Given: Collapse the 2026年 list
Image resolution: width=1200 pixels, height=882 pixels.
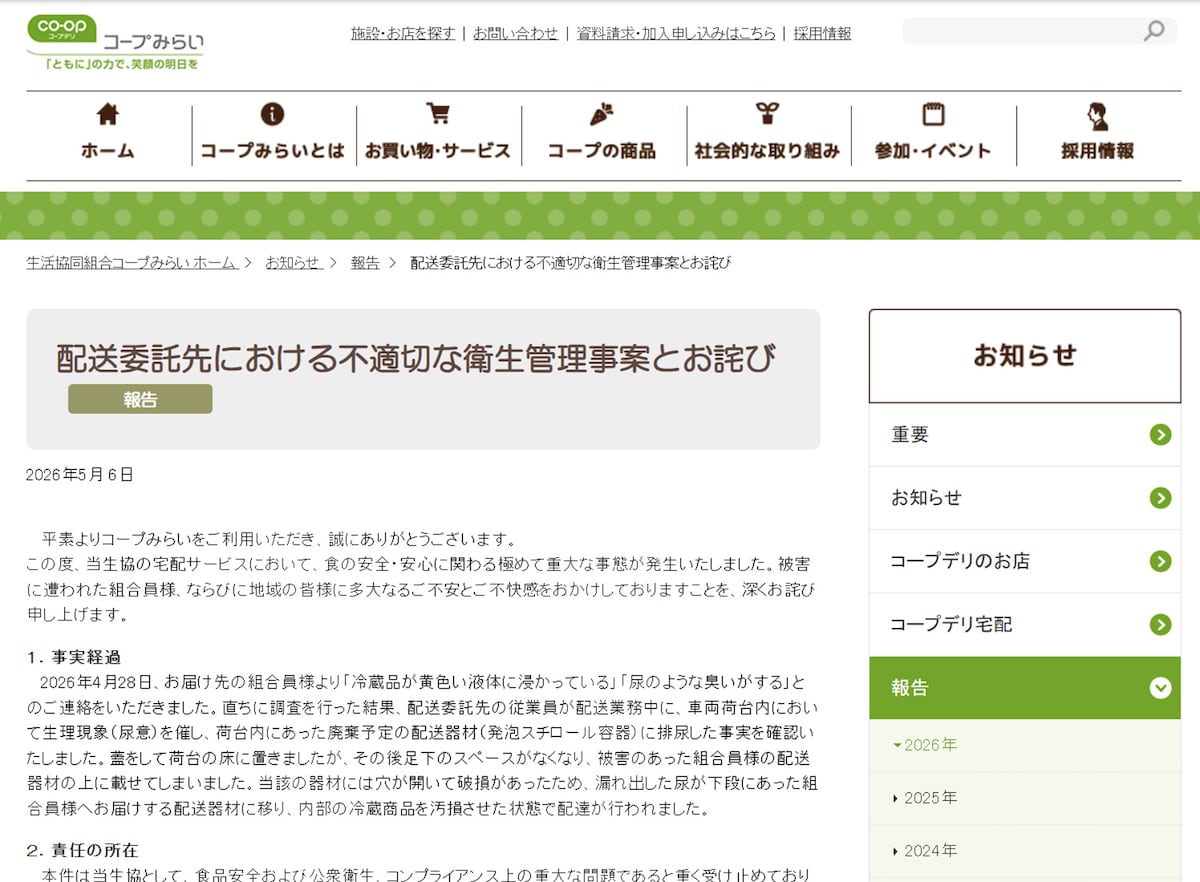Looking at the screenshot, I should [925, 745].
